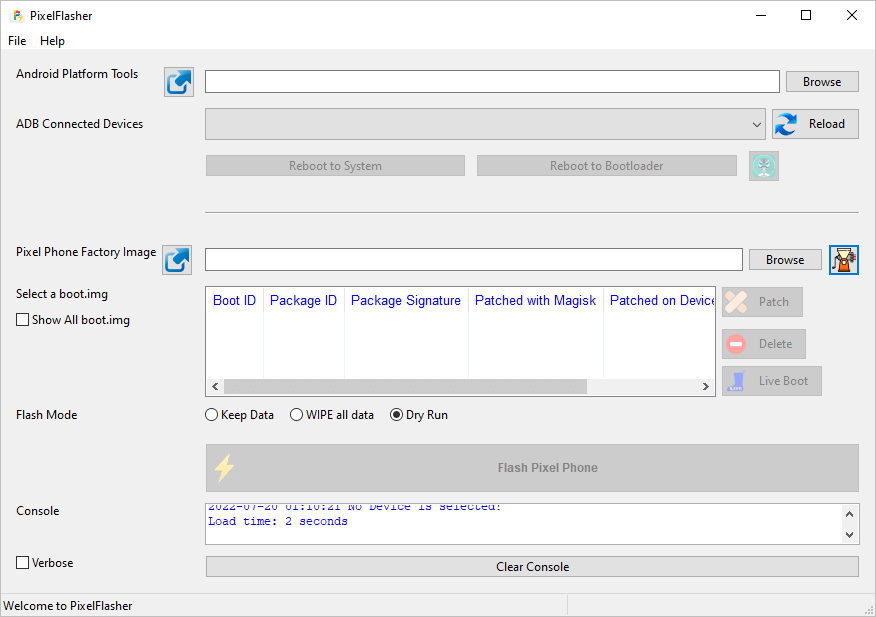Image resolution: width=876 pixels, height=617 pixels.
Task: Click the Patched on Device column header
Action: (x=659, y=301)
